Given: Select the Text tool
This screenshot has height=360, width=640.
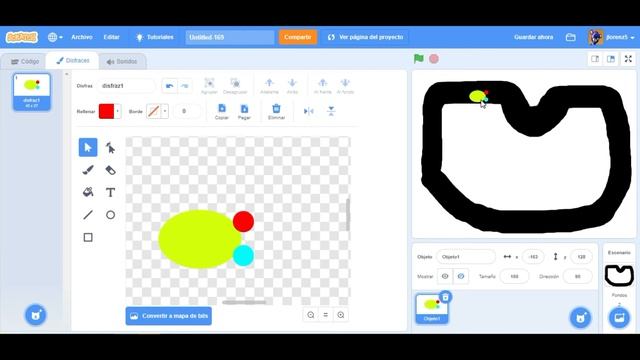Looking at the screenshot, I should point(110,192).
